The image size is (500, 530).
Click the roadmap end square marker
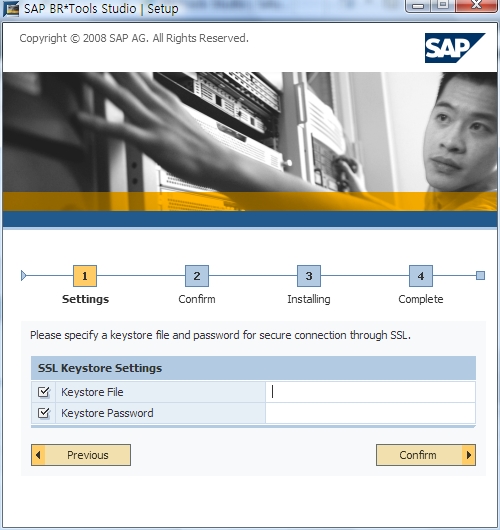tap(480, 275)
